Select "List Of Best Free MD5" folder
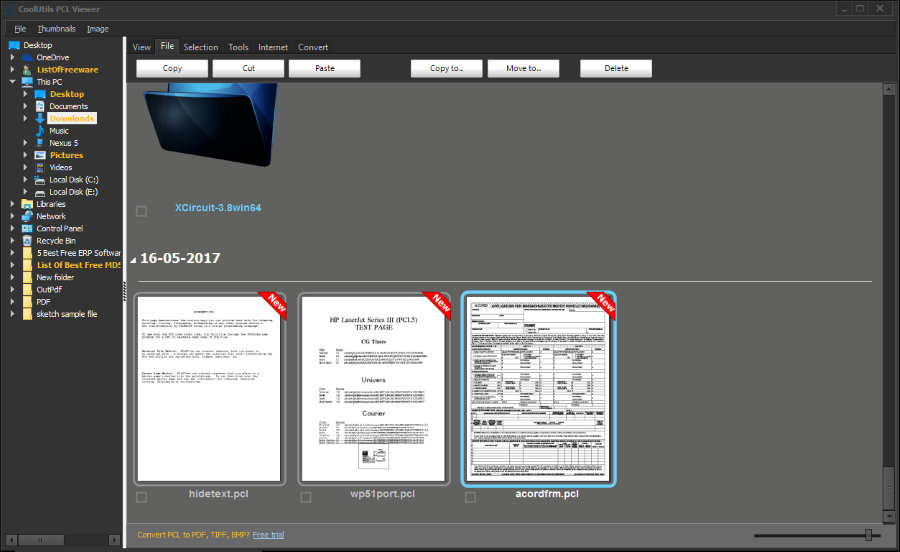 tap(79, 265)
